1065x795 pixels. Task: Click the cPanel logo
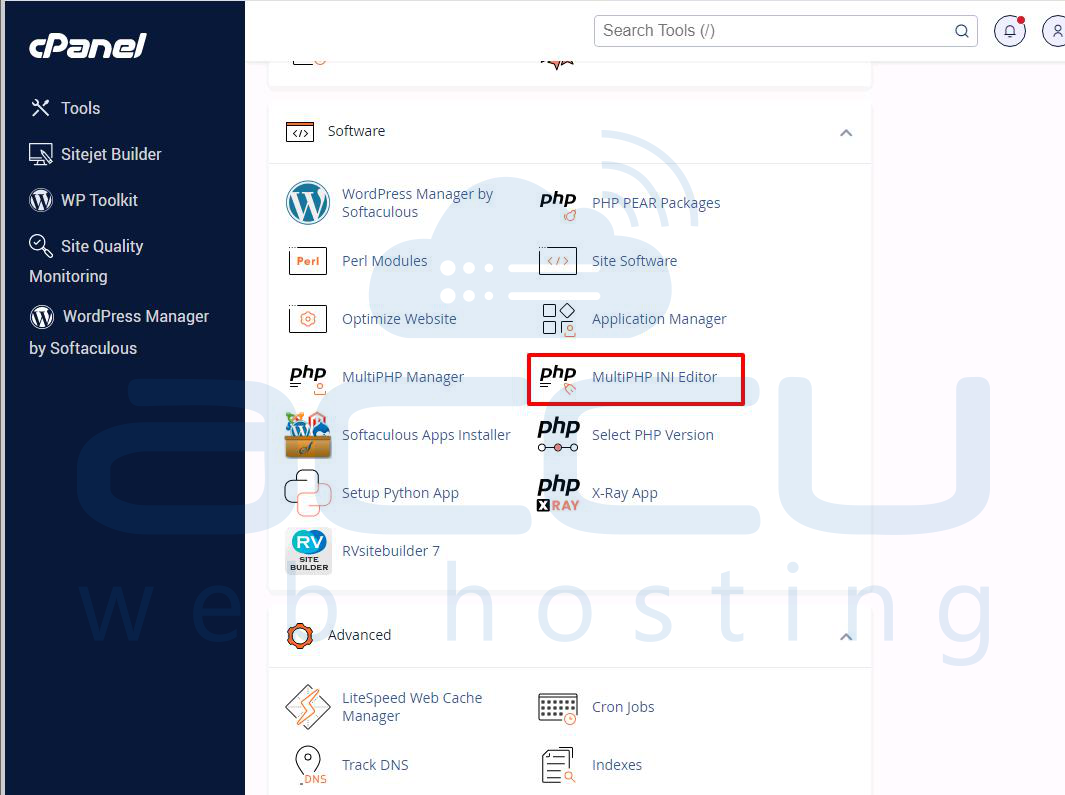pyautogui.click(x=87, y=46)
